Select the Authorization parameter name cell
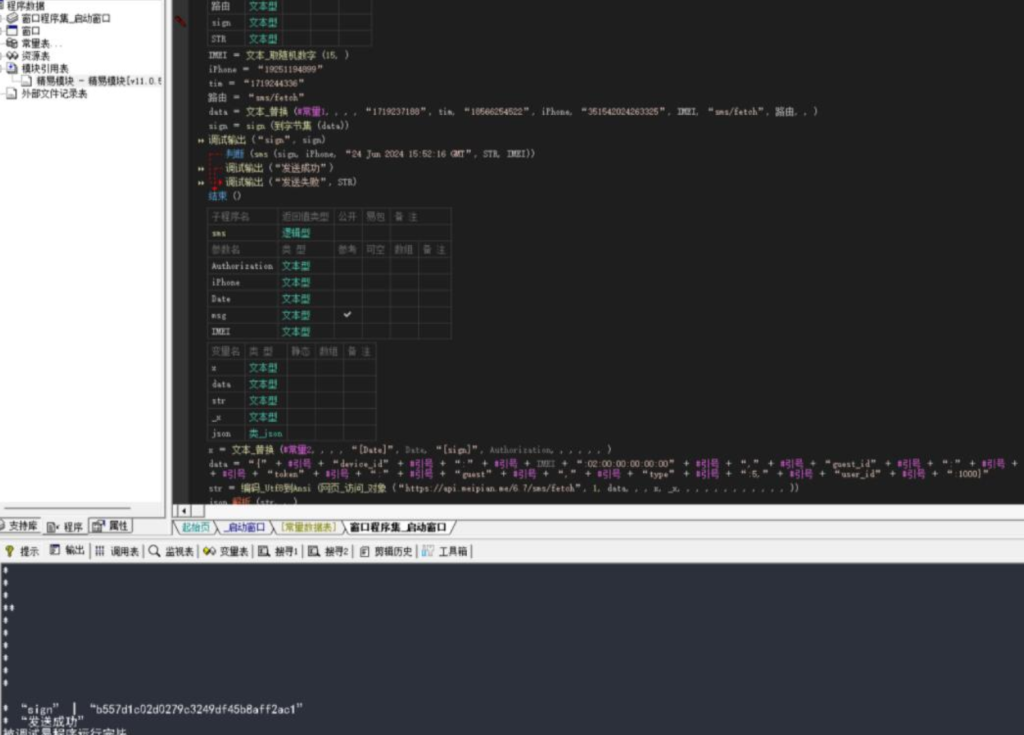Screen dimensions: 1024x735 (x=243, y=266)
